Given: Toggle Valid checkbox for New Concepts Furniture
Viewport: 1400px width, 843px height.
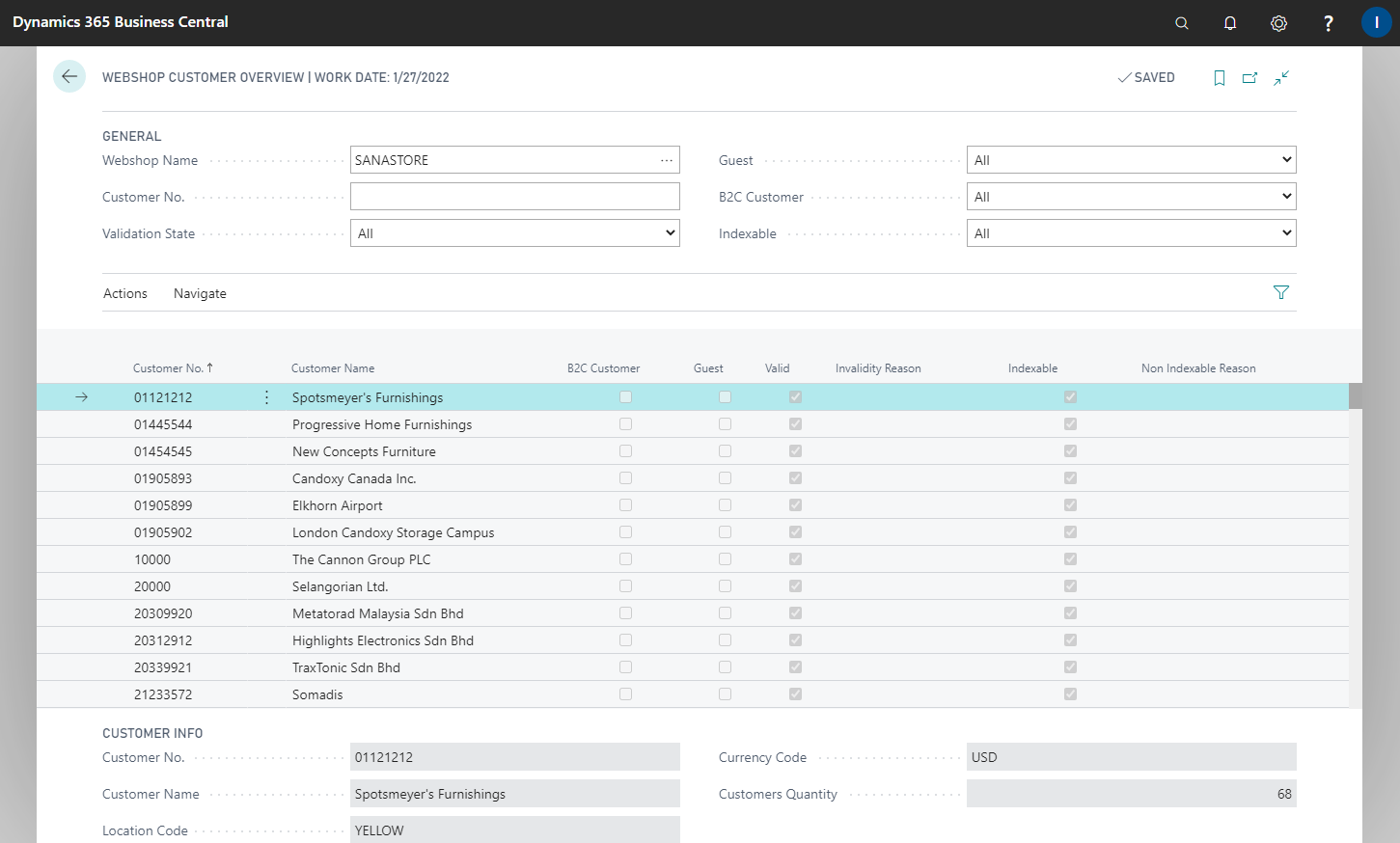Looking at the screenshot, I should coord(795,451).
